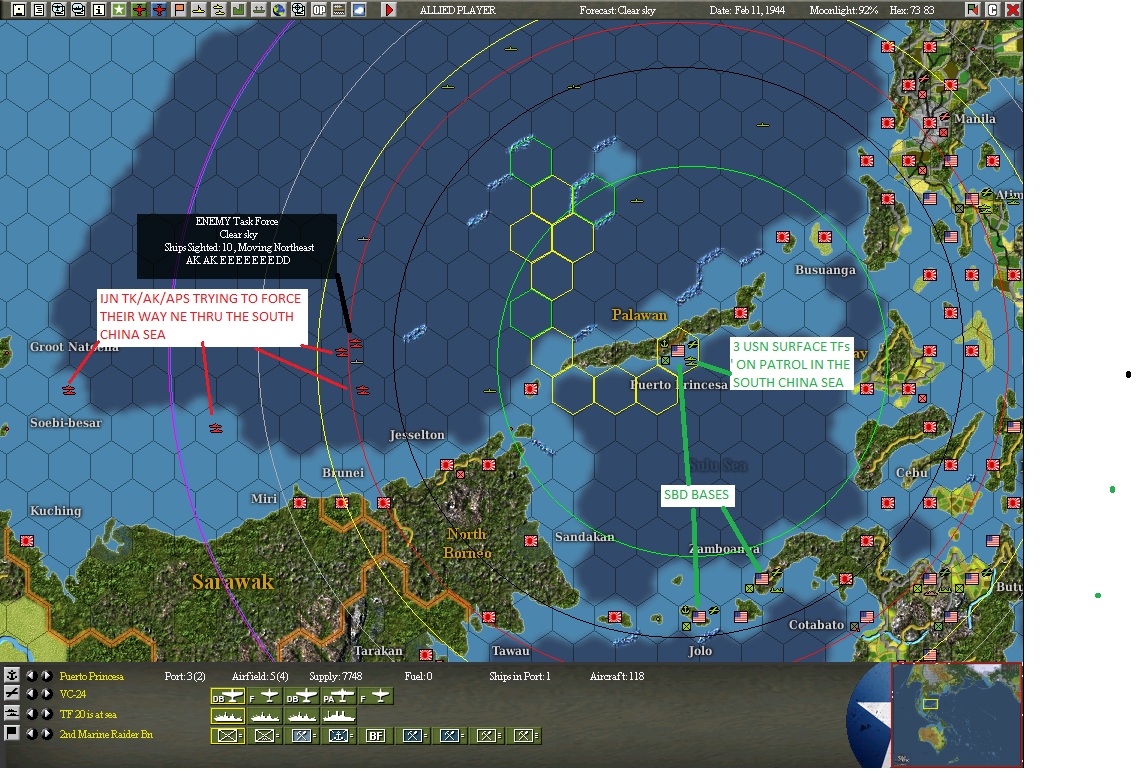Select the PA patrol aircraft button

click(339, 697)
